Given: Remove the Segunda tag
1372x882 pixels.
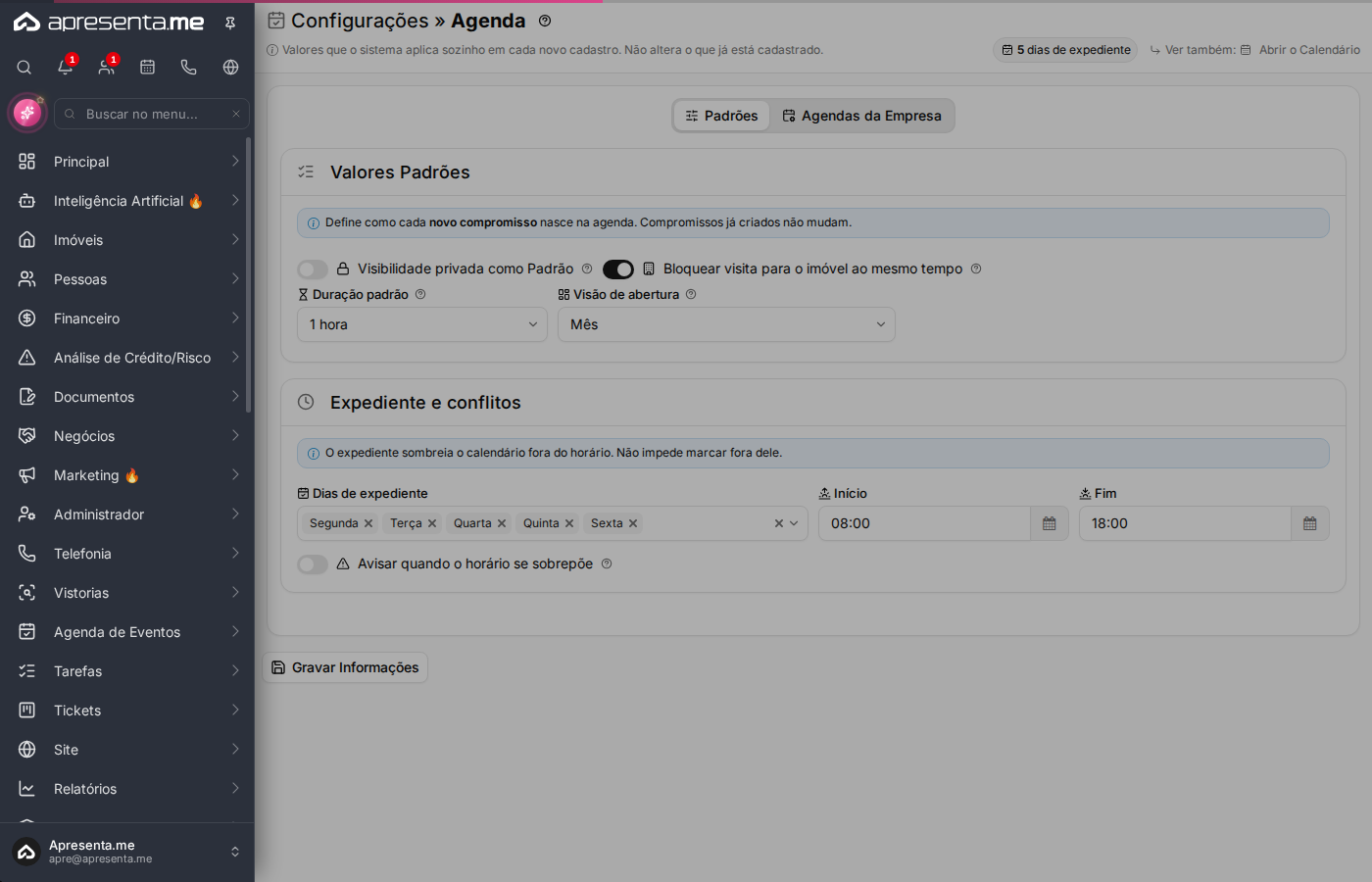Looking at the screenshot, I should coord(368,523).
